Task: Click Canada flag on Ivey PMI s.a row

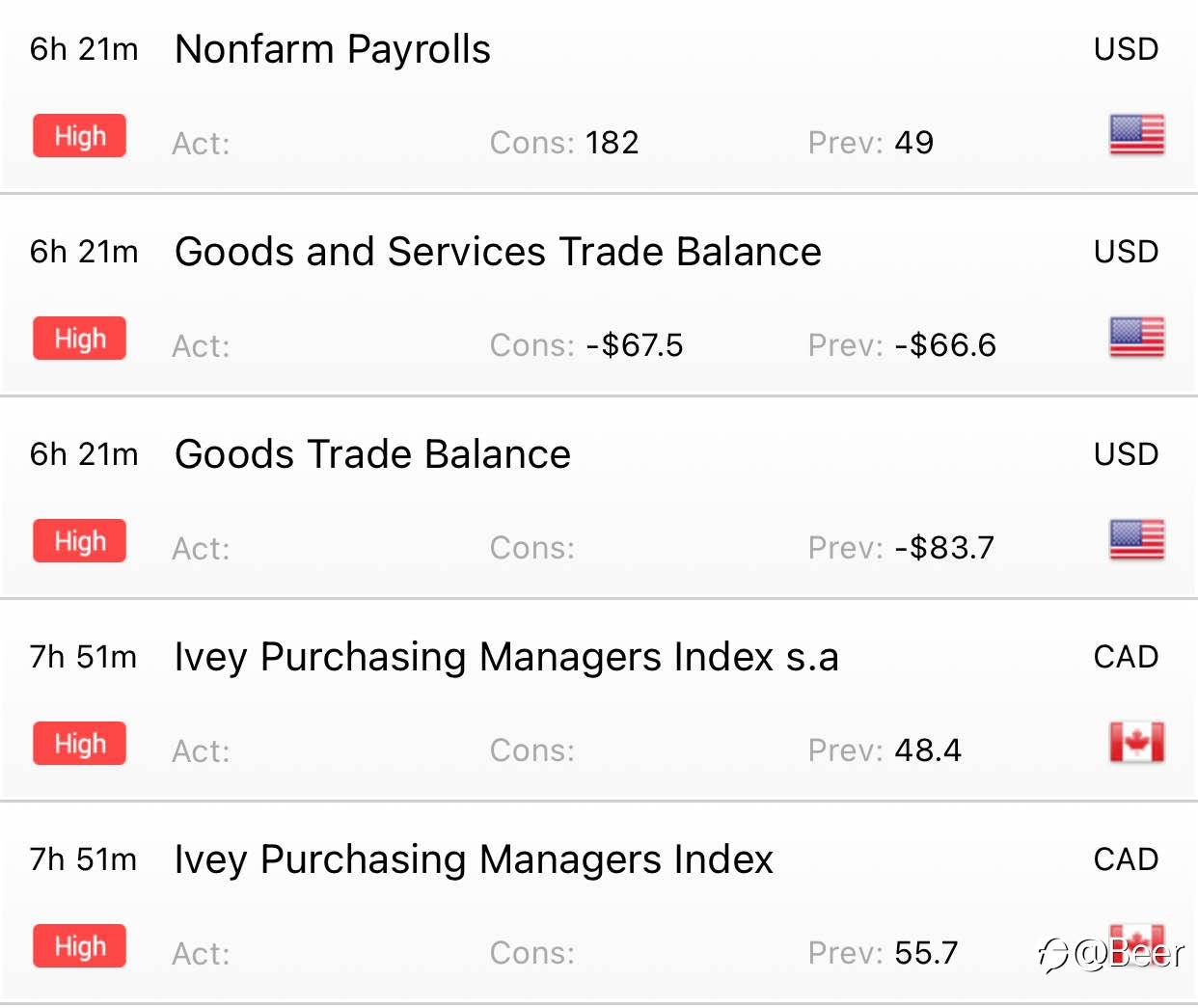Action: [x=1136, y=743]
